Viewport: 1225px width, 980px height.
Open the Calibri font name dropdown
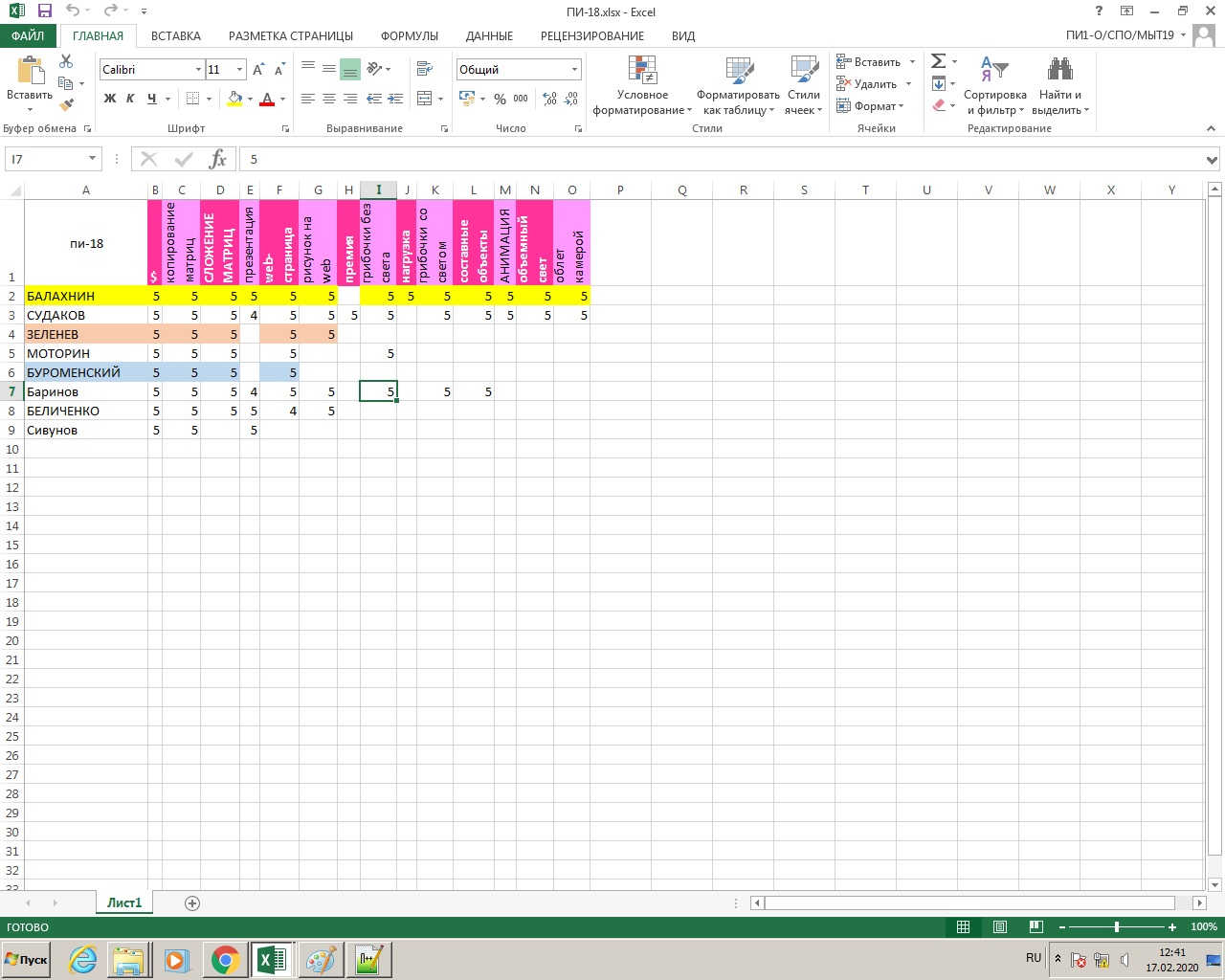coord(198,70)
